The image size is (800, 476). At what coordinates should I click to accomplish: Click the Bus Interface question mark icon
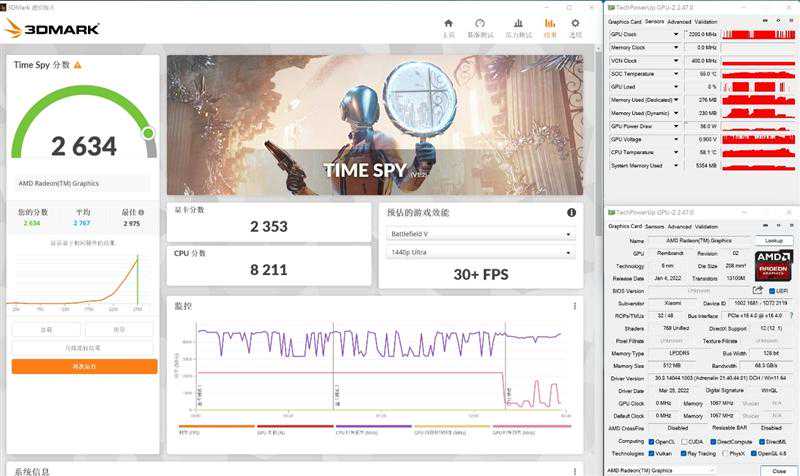790,314
